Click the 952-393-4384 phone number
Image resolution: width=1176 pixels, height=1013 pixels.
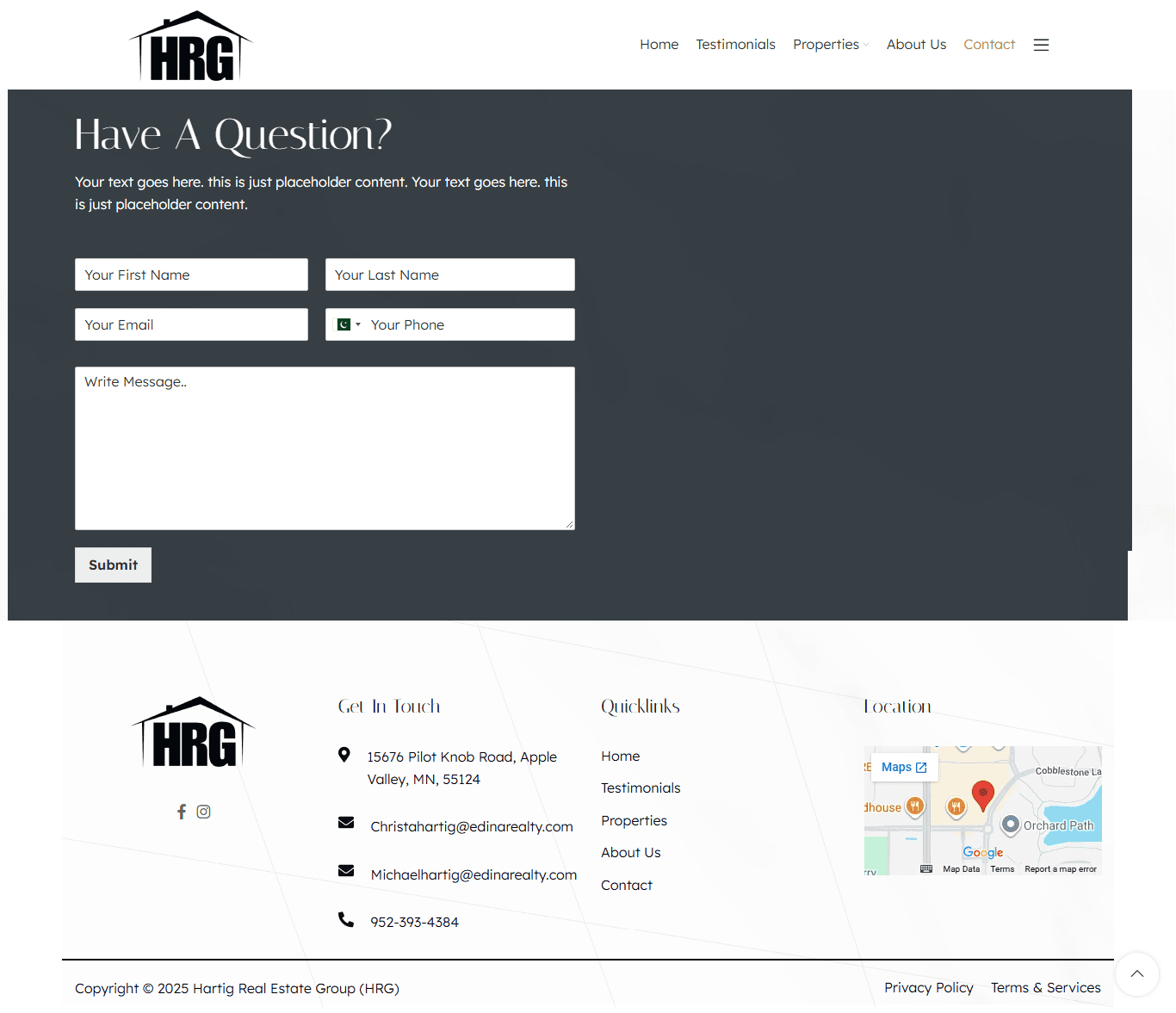(x=414, y=923)
